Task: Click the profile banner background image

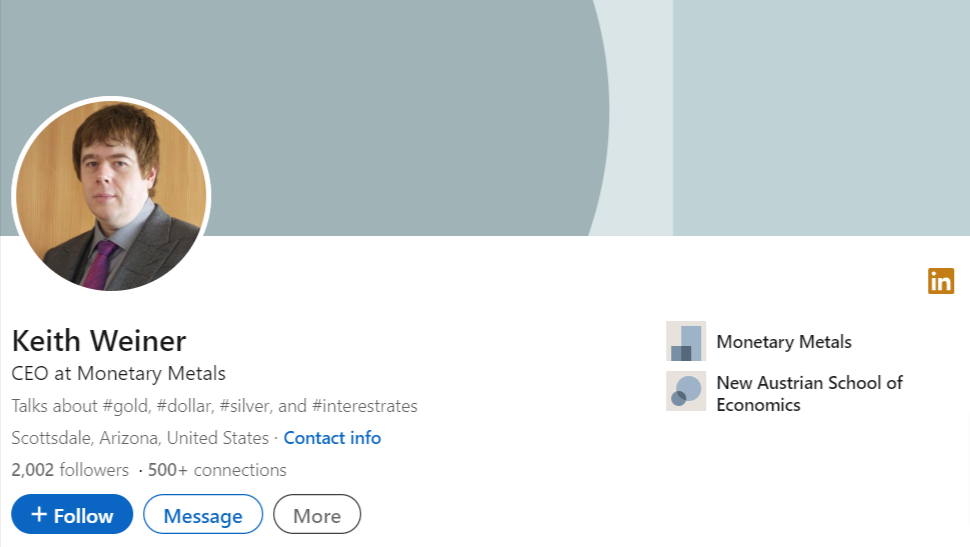Action: click(485, 118)
